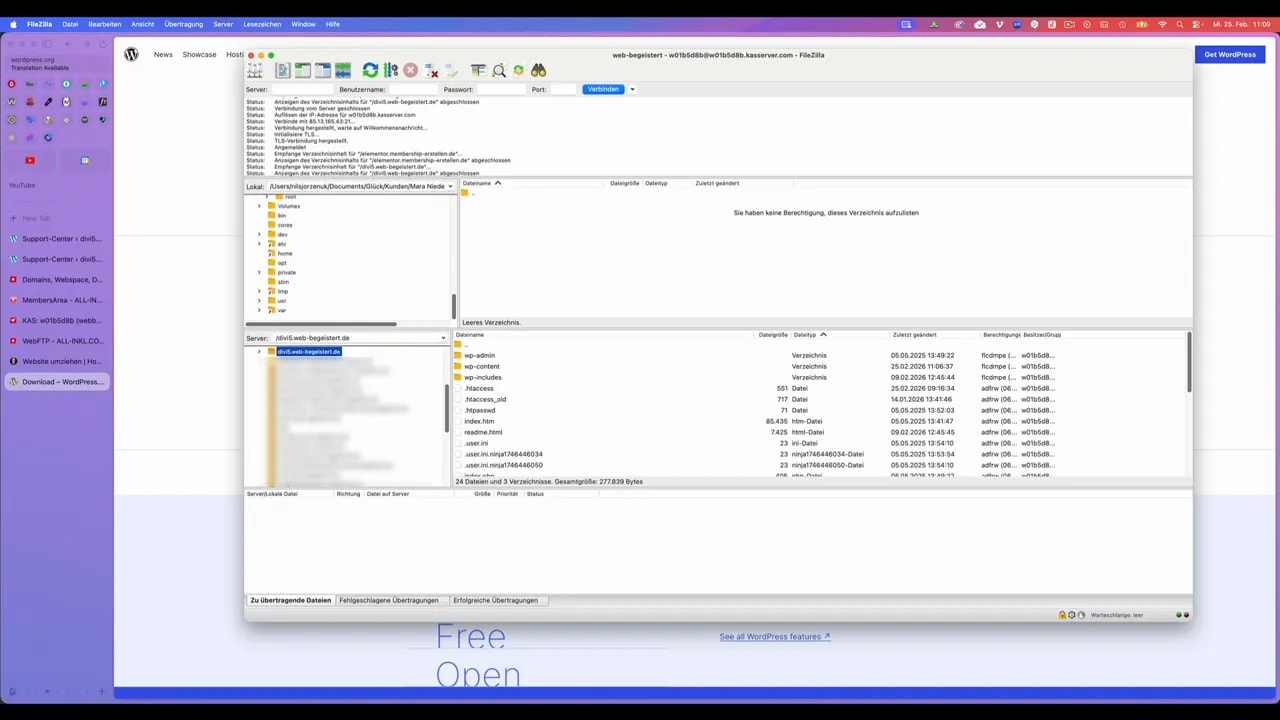1280x720 pixels.
Task: Refresh the file and folder listings
Action: coord(370,70)
